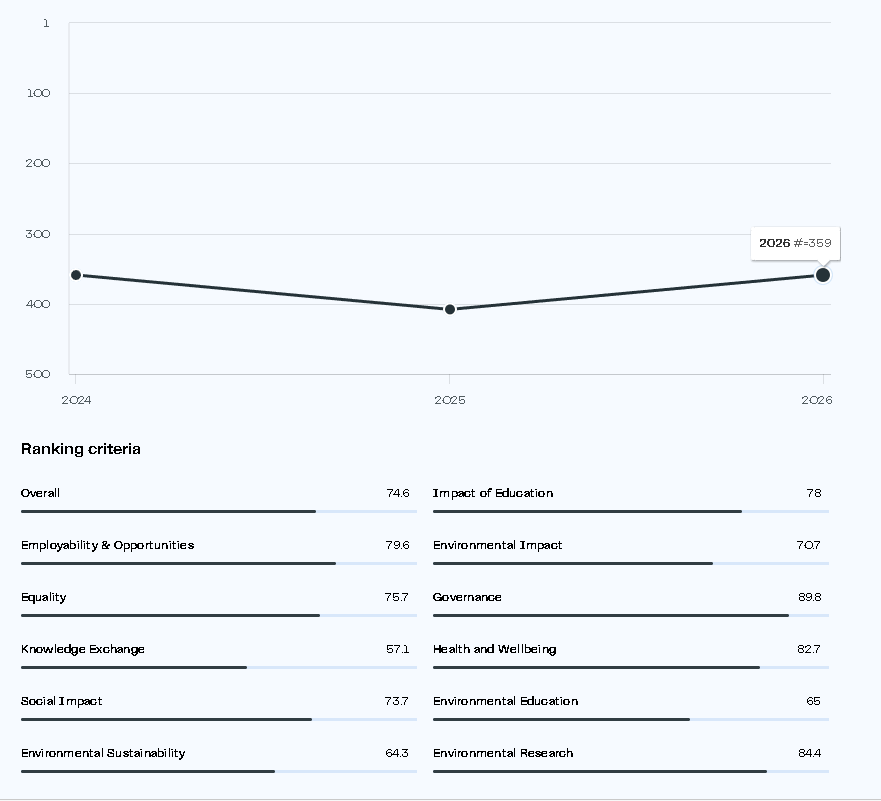The width and height of the screenshot is (881, 801).
Task: Click the Environmental Research score bar
Action: pyautogui.click(x=631, y=771)
